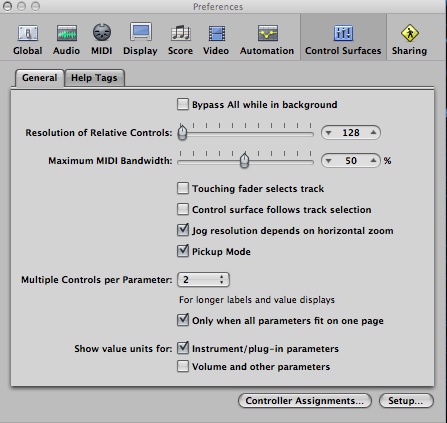Open the Score preferences pane
The image size is (447, 423).
tap(180, 40)
